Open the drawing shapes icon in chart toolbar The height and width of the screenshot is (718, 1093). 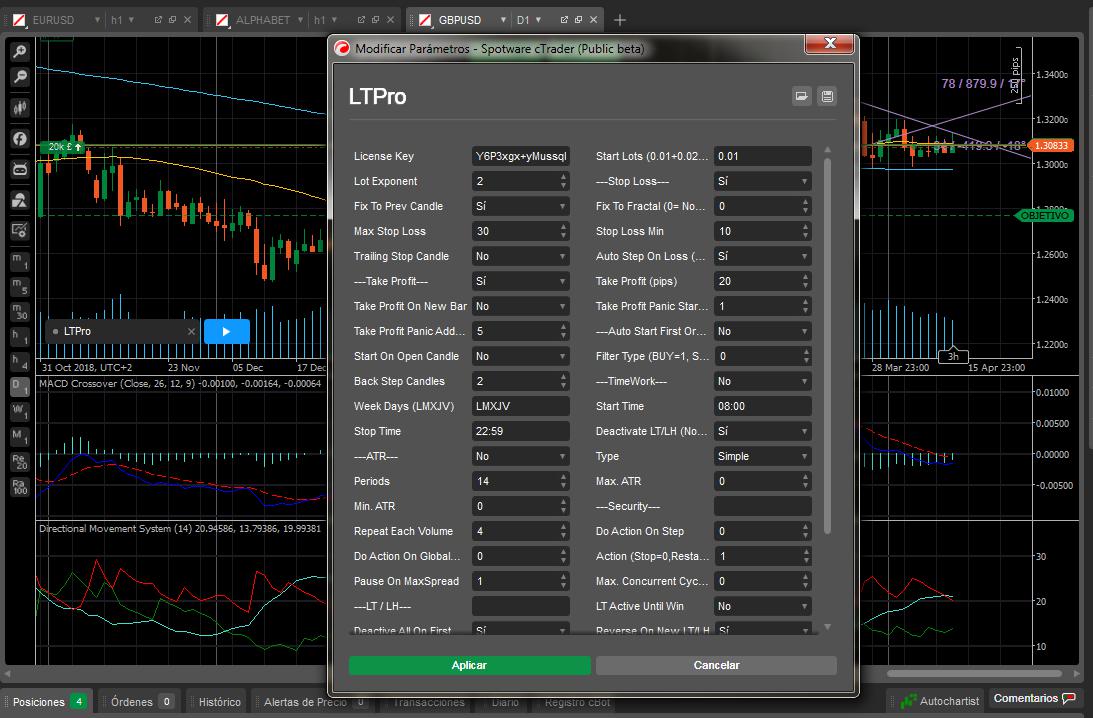(20, 200)
